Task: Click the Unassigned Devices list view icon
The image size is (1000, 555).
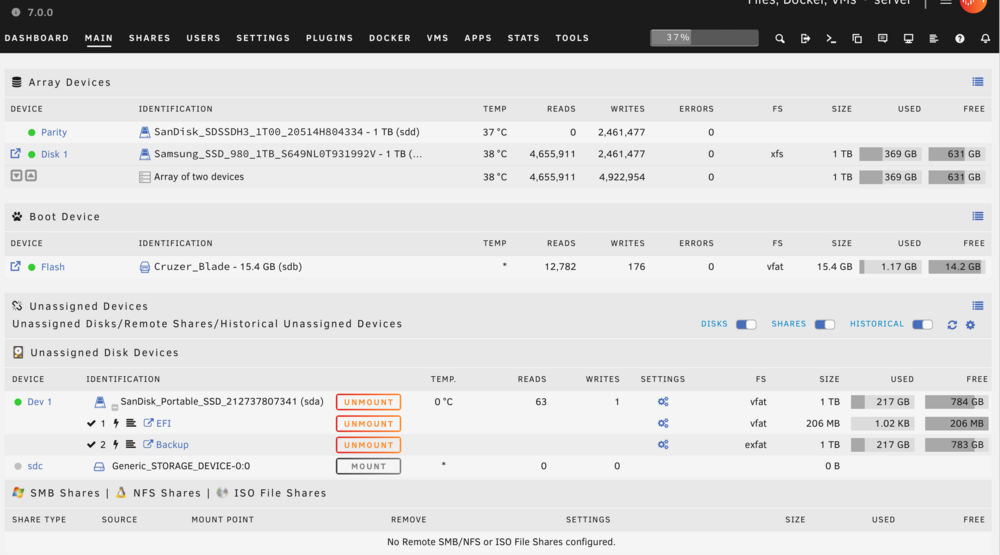Action: point(978,306)
